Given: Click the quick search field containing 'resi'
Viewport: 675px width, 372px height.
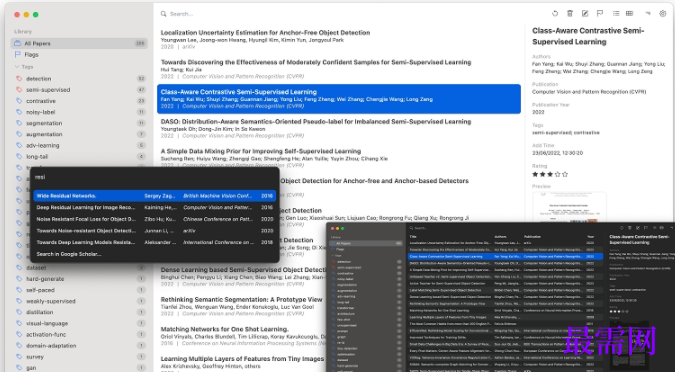Looking at the screenshot, I should 155,177.
